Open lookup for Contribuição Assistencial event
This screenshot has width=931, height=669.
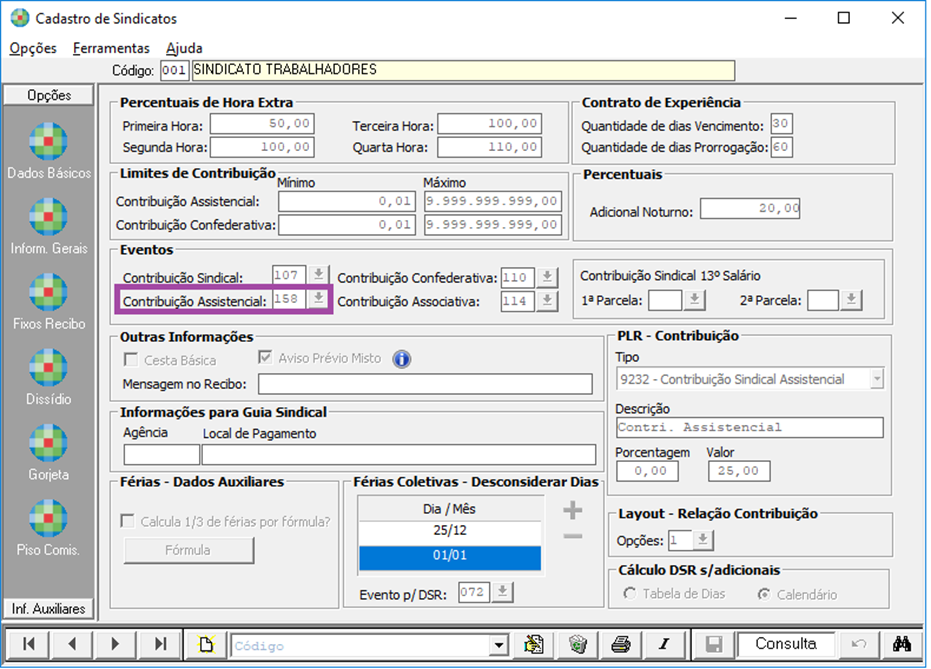318,298
